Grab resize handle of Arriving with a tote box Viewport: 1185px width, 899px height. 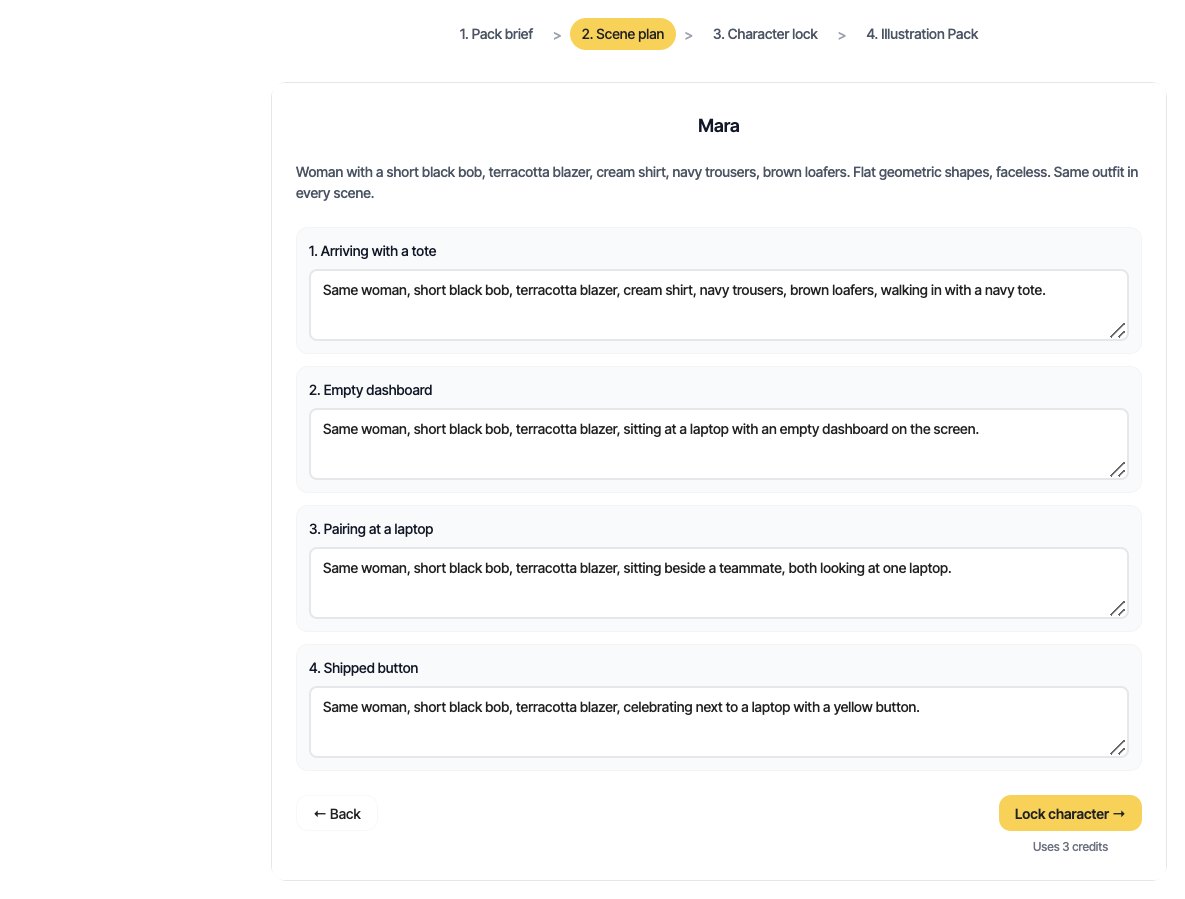click(1118, 331)
